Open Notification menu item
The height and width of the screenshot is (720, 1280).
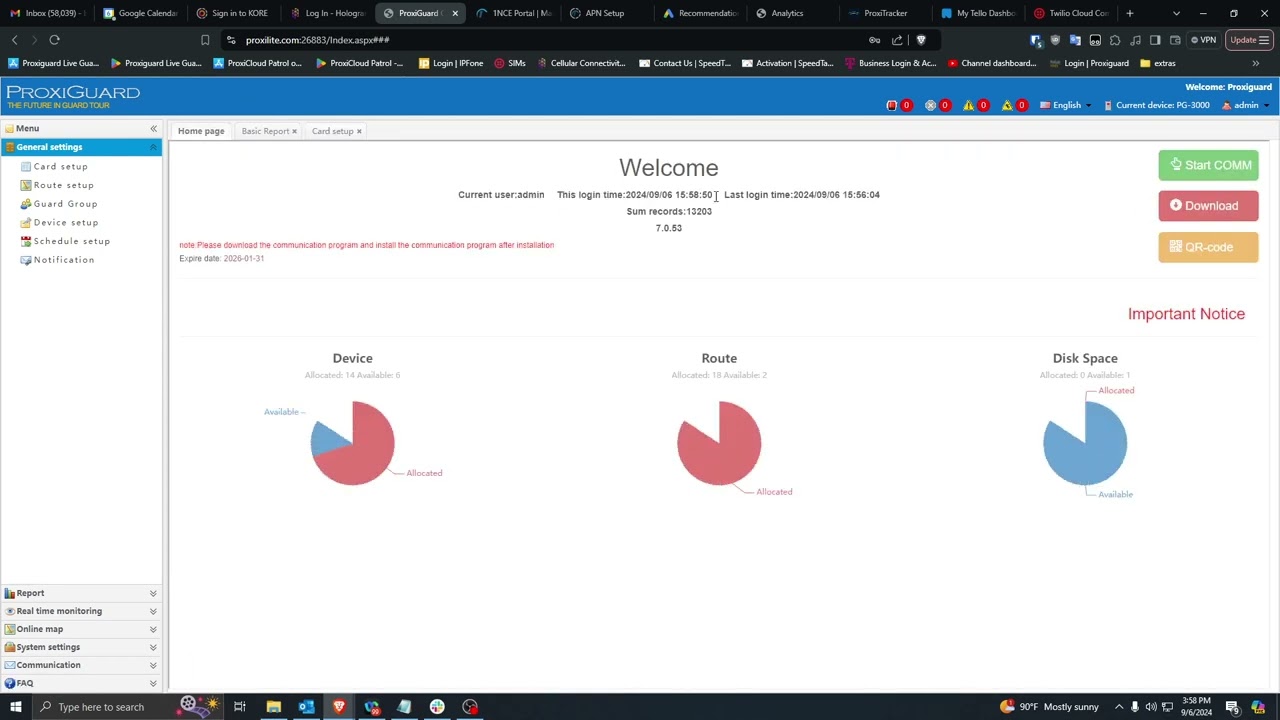coord(63,260)
